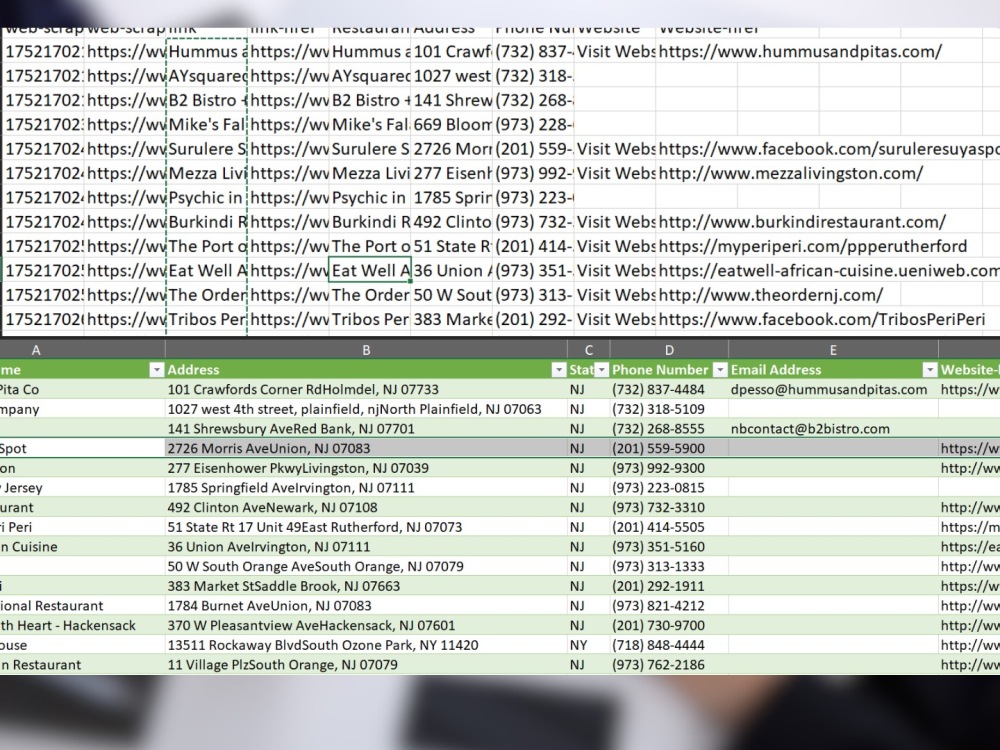Select the 'Pita Co' name cell
1000x750 pixels.
click(82, 390)
